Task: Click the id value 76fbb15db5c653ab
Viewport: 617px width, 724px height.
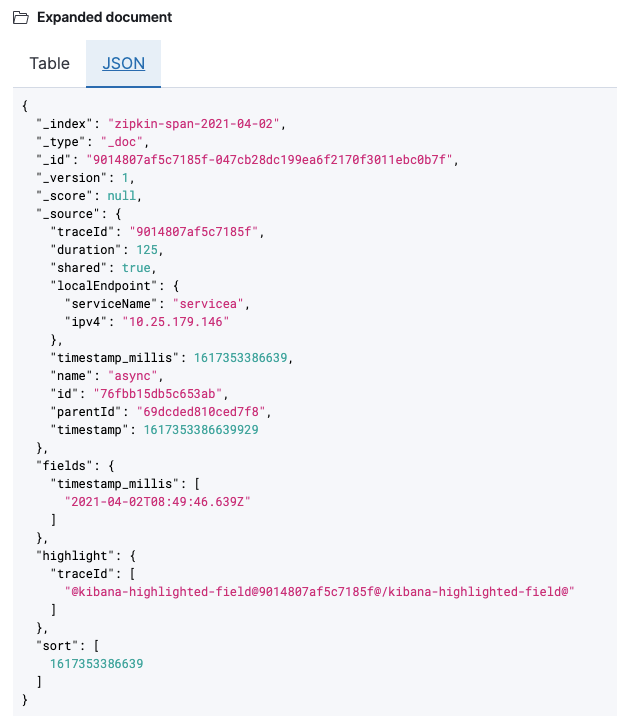Action: click(157, 394)
